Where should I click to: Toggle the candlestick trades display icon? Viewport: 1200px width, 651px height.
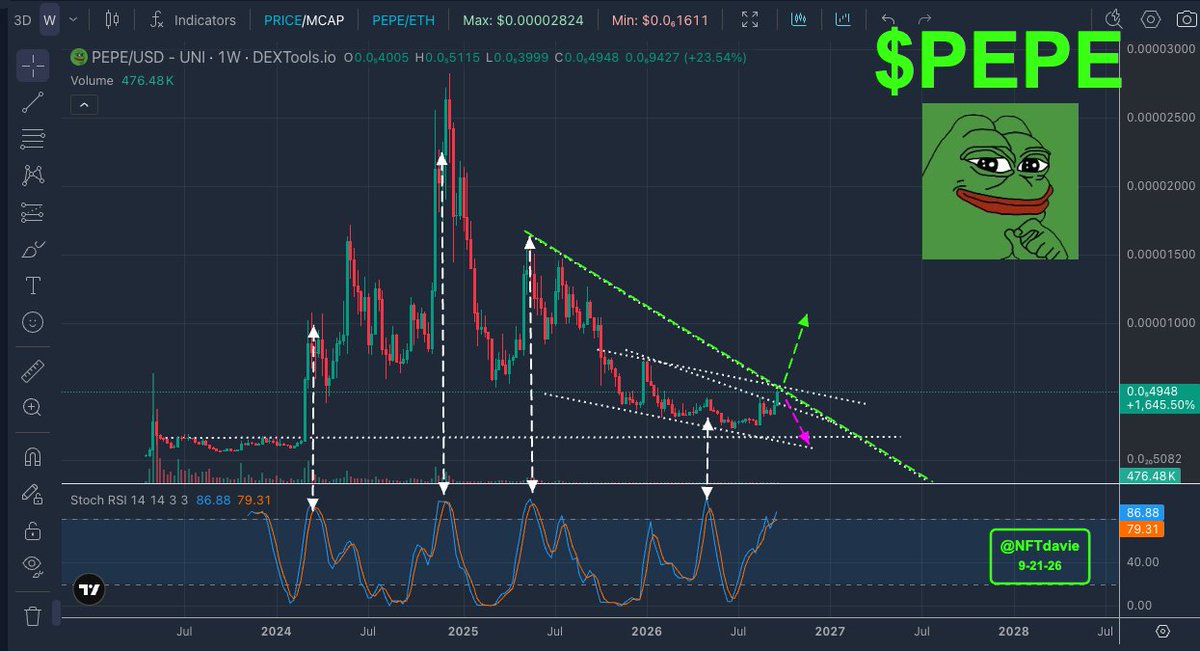[799, 19]
